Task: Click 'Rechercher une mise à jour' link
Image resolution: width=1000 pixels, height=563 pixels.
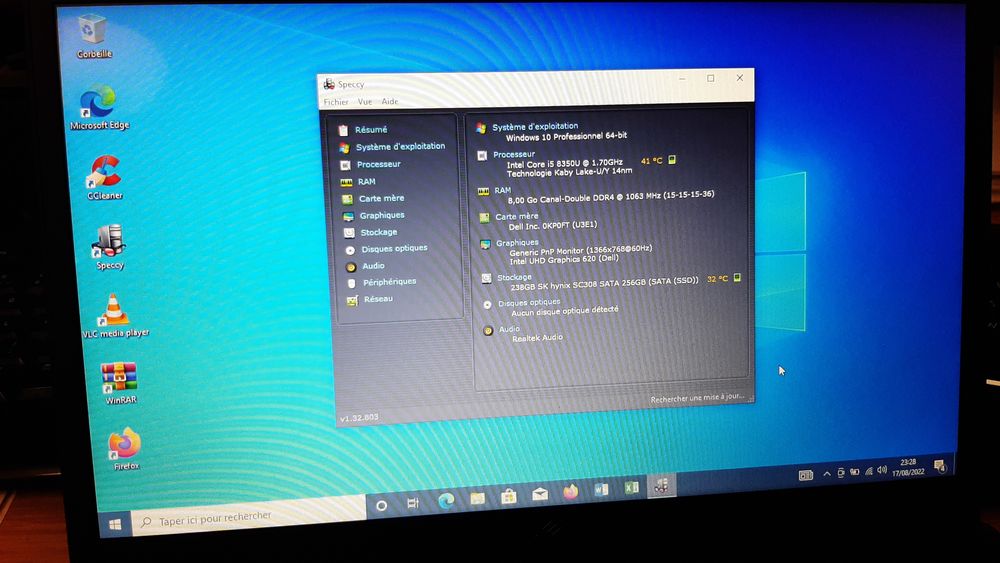Action: [x=697, y=398]
